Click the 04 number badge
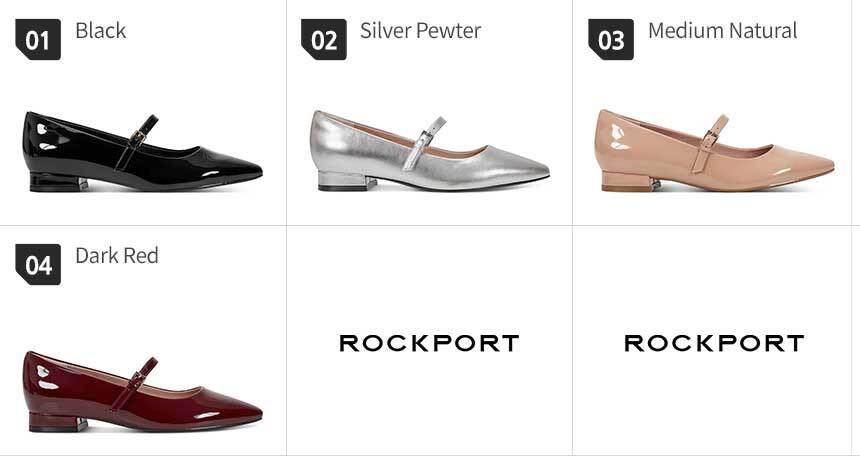The image size is (860, 456). coord(38,264)
